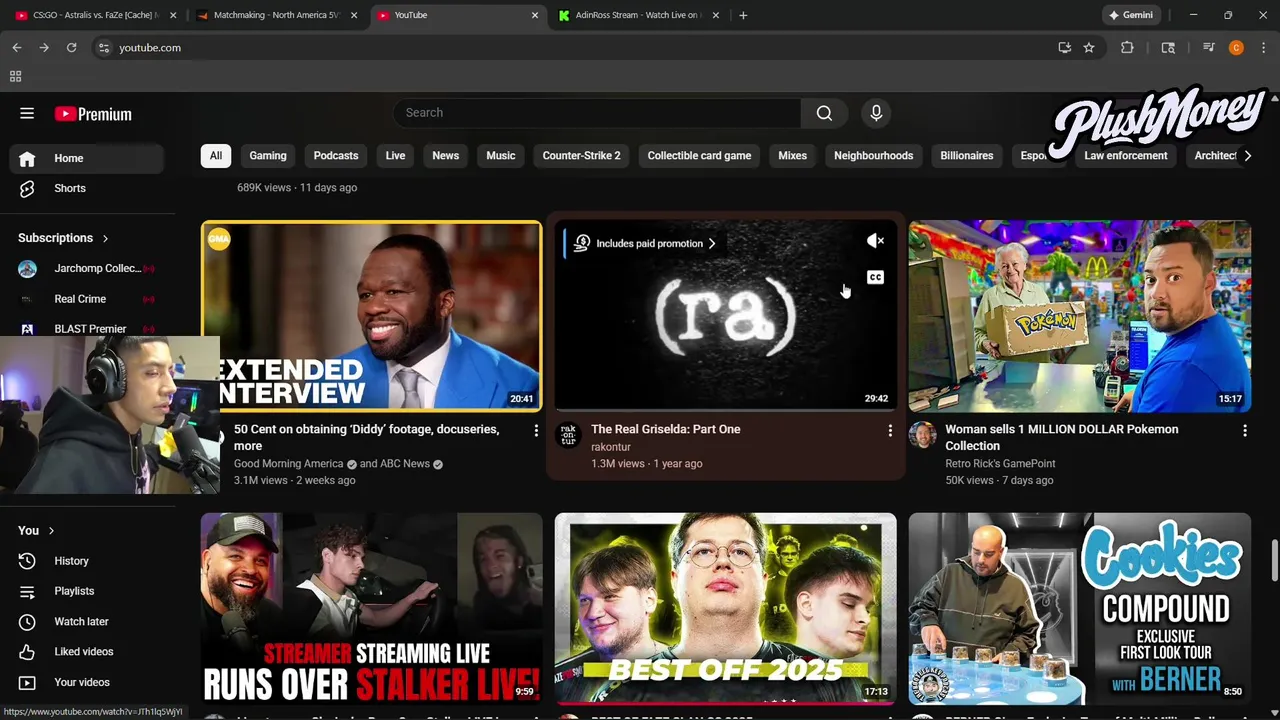
Task: Bookmark this page with star icon
Action: (1089, 47)
